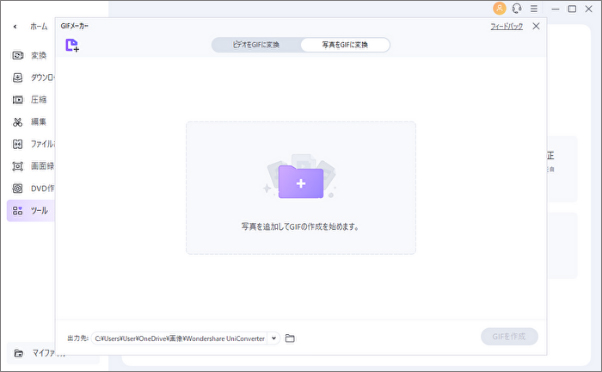The width and height of the screenshot is (602, 372).
Task: Click the ダウンロード downloader icon
Action: pos(18,78)
